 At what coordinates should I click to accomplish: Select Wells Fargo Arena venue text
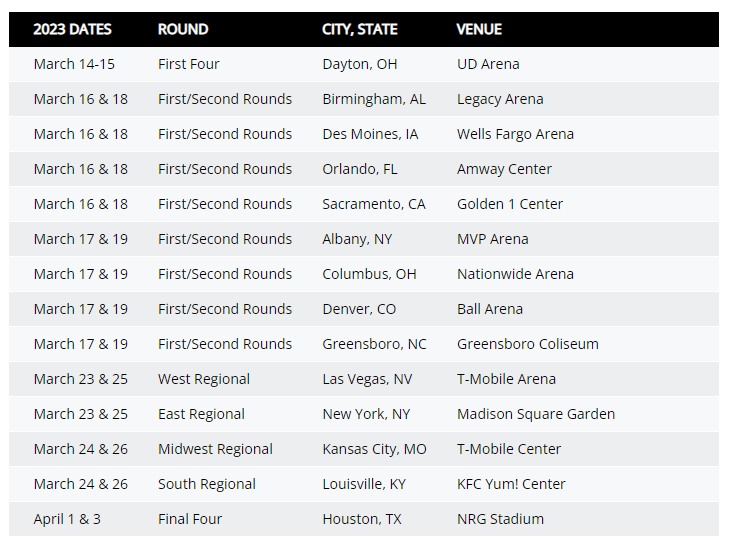[515, 134]
